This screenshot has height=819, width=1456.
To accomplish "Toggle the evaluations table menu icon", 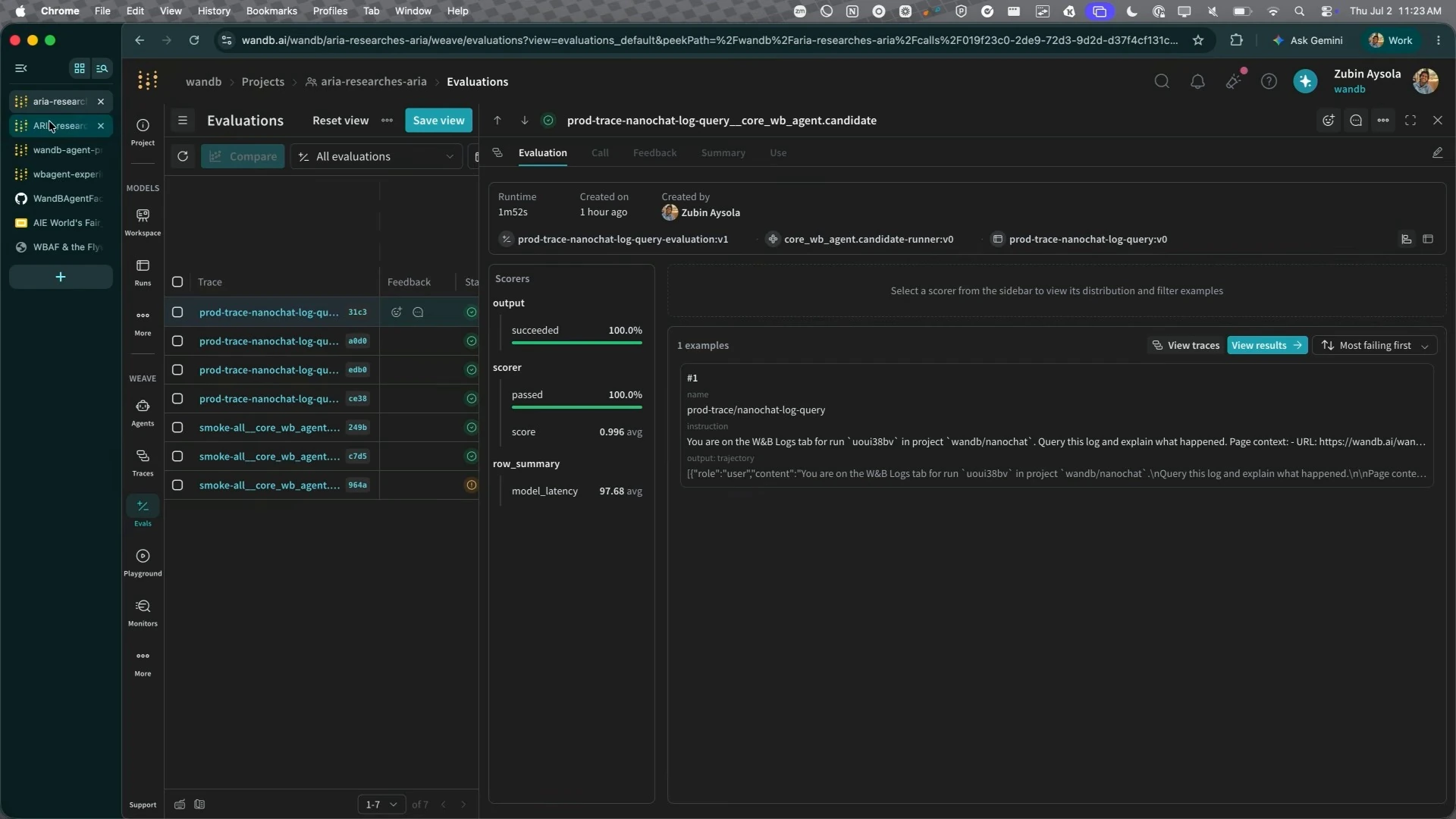I will click(183, 121).
